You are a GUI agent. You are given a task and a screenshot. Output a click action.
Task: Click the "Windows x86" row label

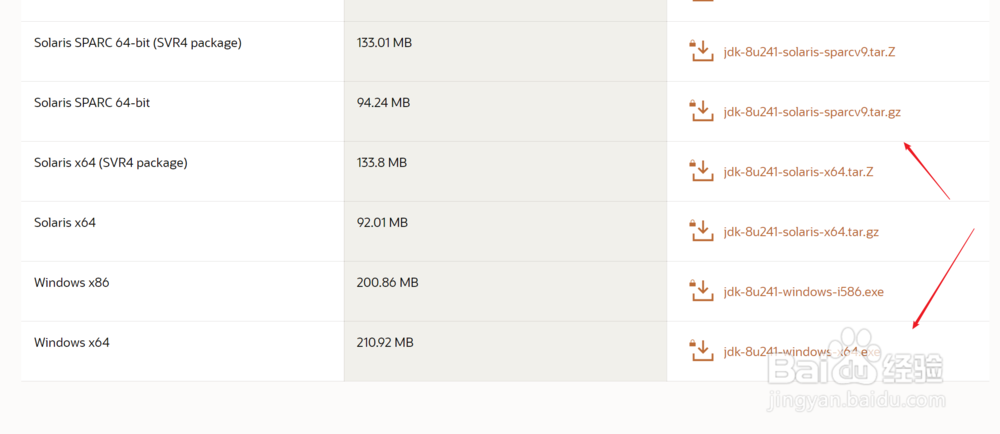71,283
